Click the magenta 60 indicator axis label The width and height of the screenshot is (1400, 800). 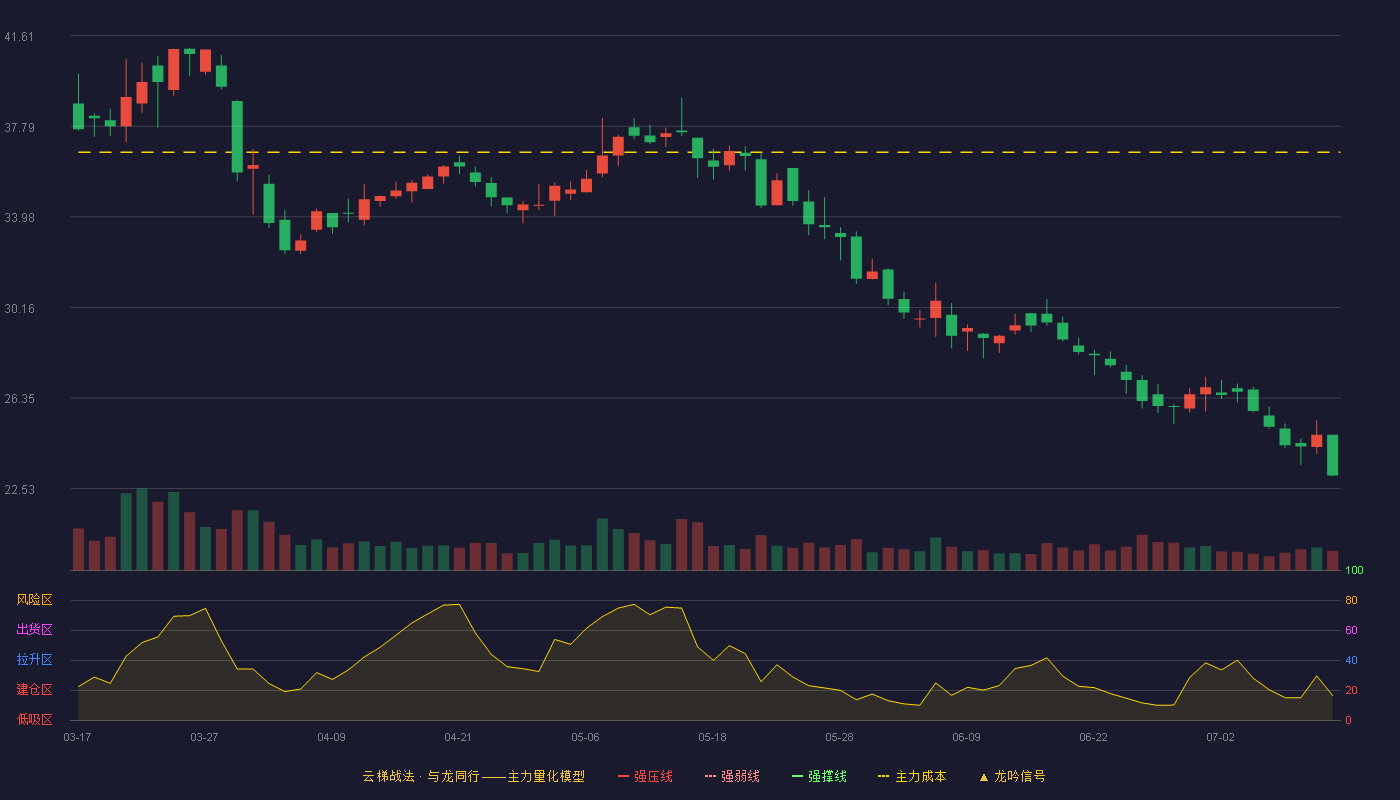click(x=1351, y=631)
